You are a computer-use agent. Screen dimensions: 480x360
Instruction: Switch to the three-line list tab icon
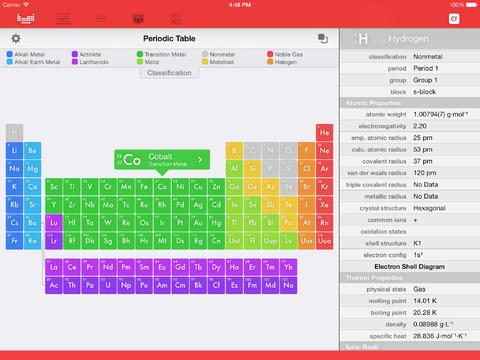coord(101,18)
